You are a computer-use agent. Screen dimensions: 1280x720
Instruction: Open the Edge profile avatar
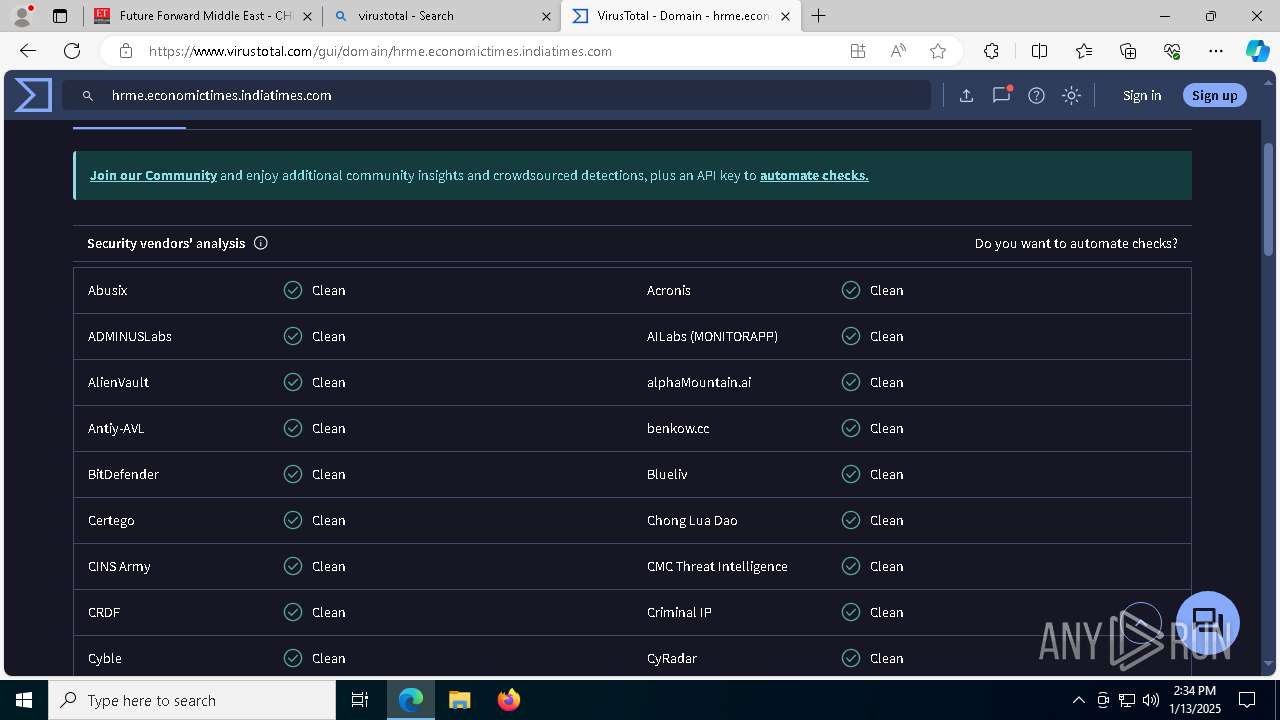point(22,16)
